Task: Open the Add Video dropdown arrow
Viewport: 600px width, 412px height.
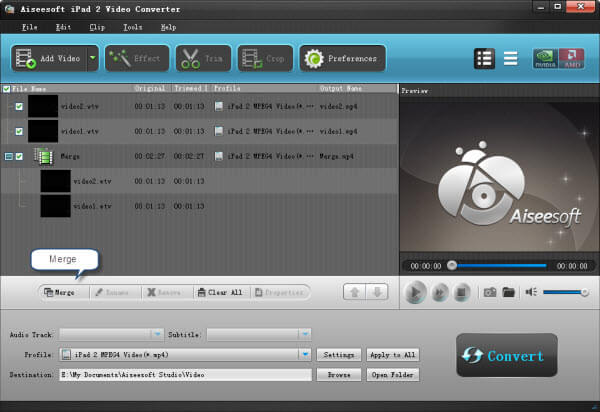Action: pos(93,59)
